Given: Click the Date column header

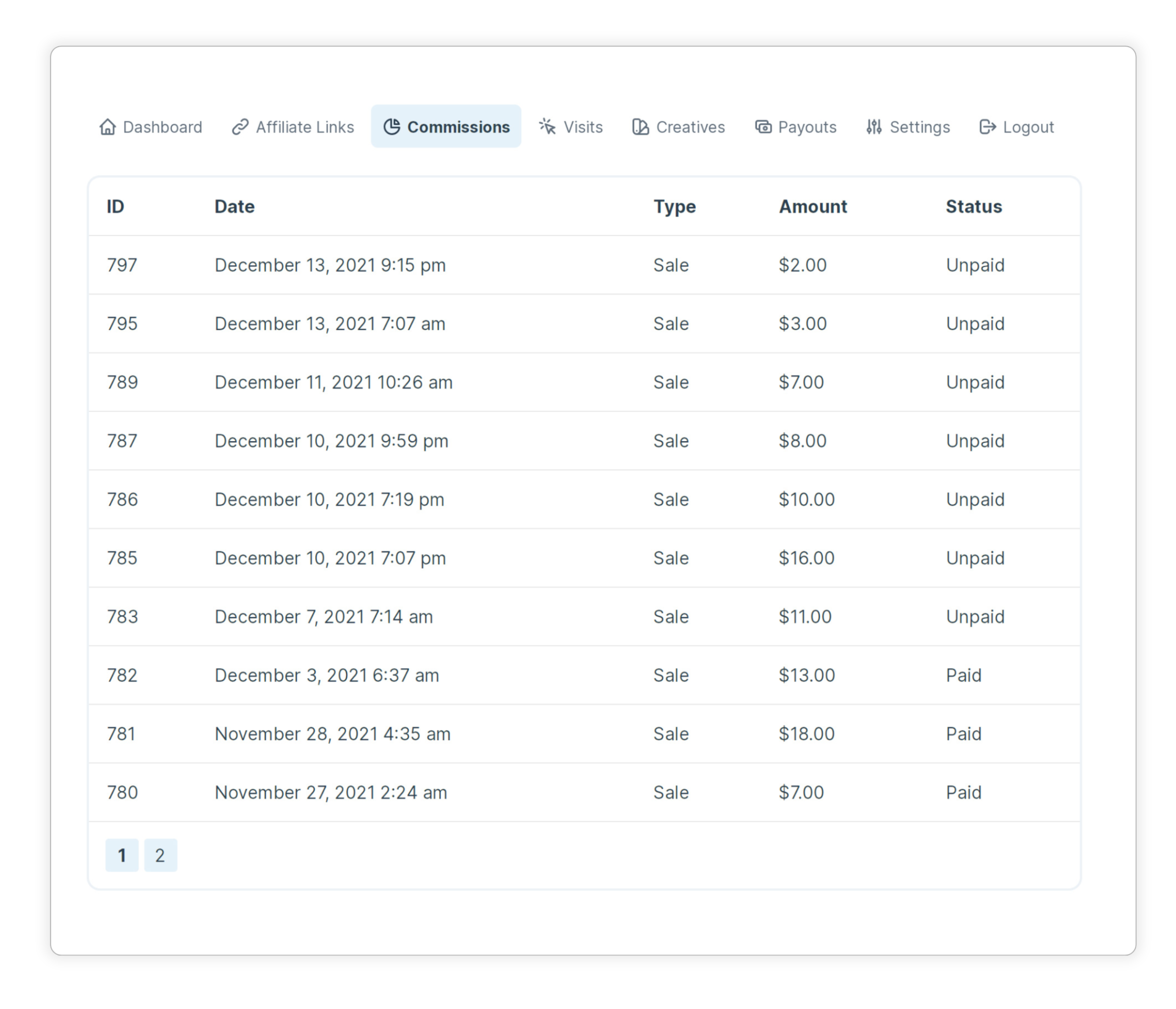Looking at the screenshot, I should [x=234, y=207].
